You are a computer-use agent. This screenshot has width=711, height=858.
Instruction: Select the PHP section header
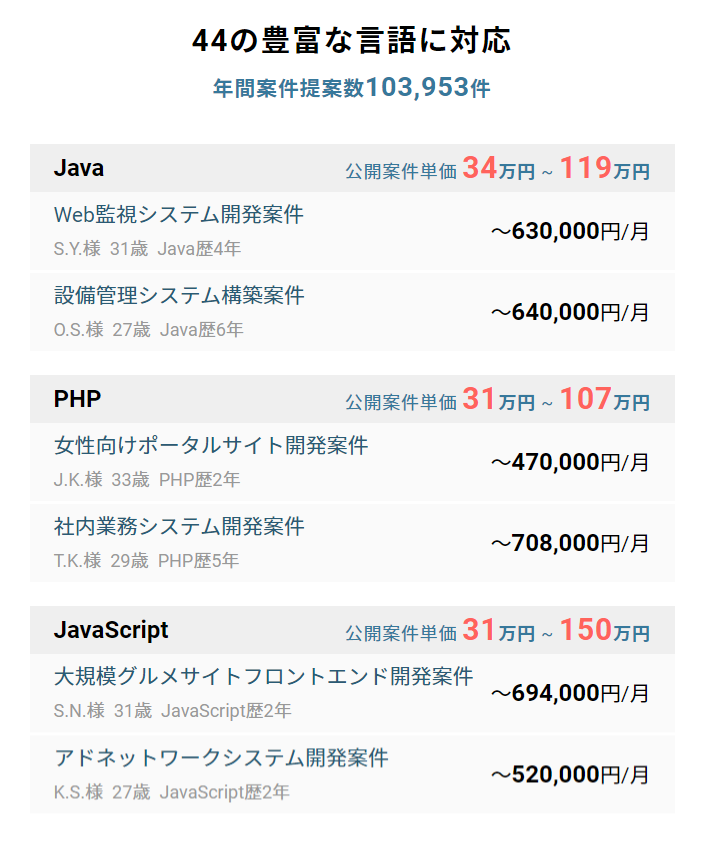pos(352,399)
